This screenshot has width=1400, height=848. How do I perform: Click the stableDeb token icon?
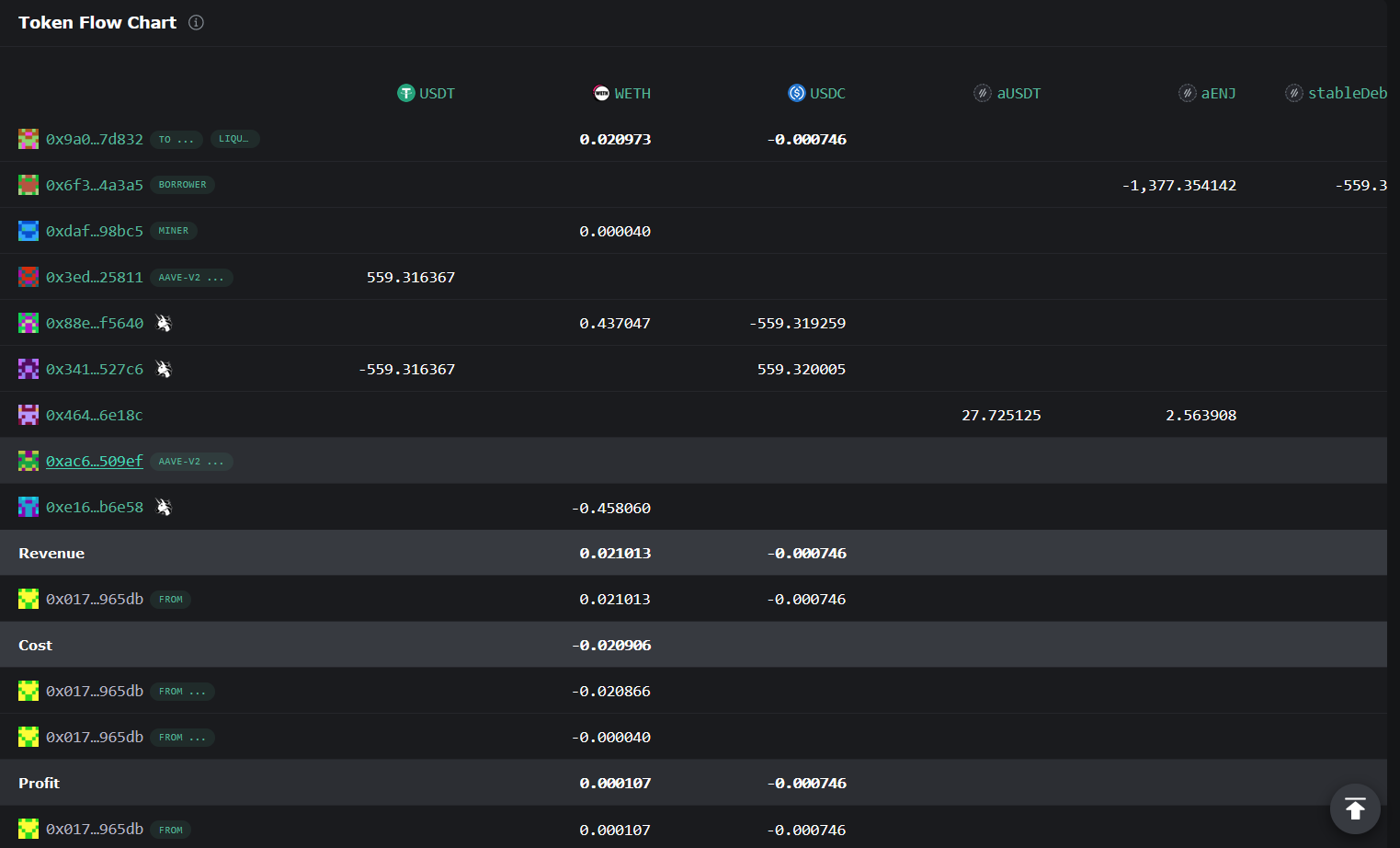pos(1293,93)
